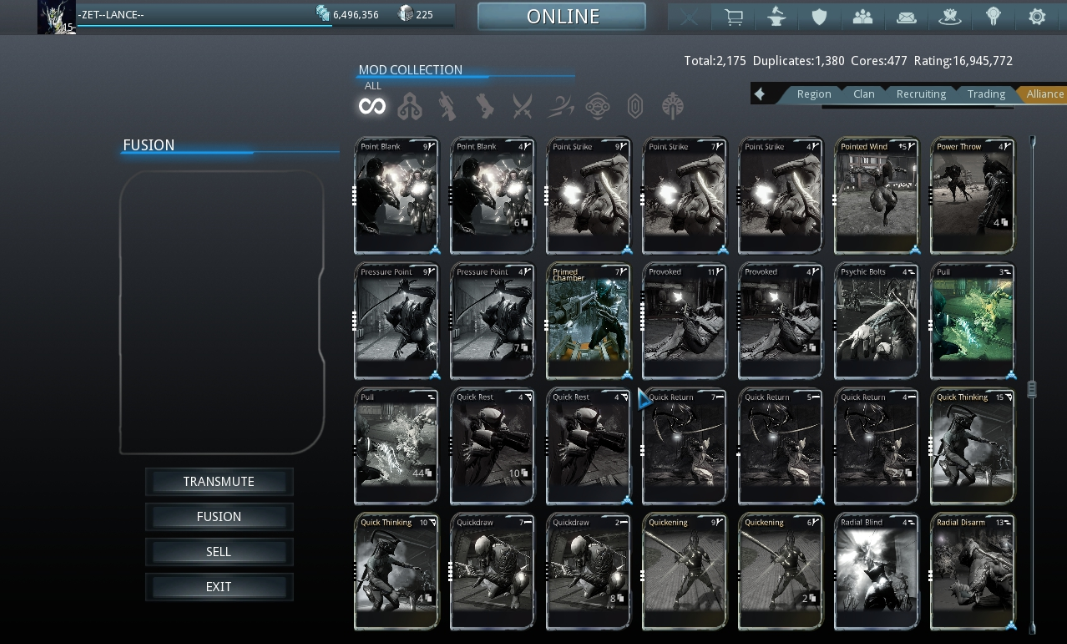
Task: Click the Duplicates:1,380 stat
Action: [x=798, y=61]
